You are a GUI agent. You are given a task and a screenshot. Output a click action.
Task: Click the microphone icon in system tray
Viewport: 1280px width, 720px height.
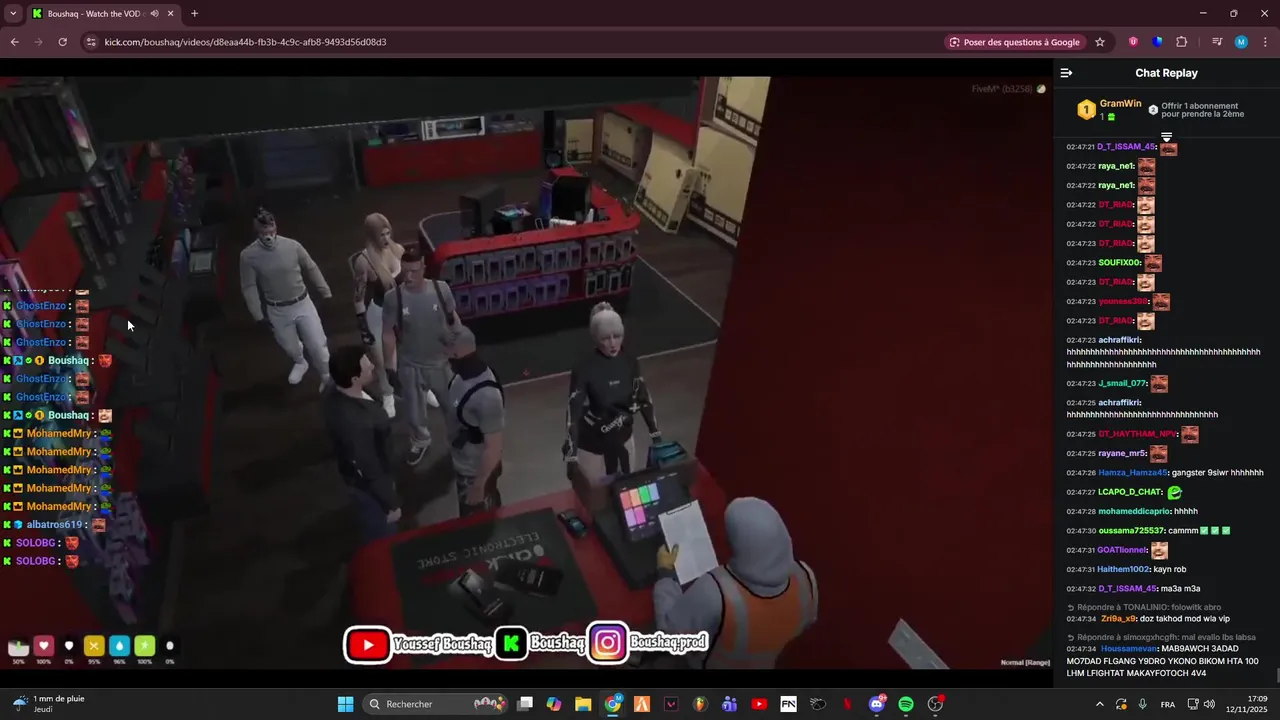[x=1142, y=704]
